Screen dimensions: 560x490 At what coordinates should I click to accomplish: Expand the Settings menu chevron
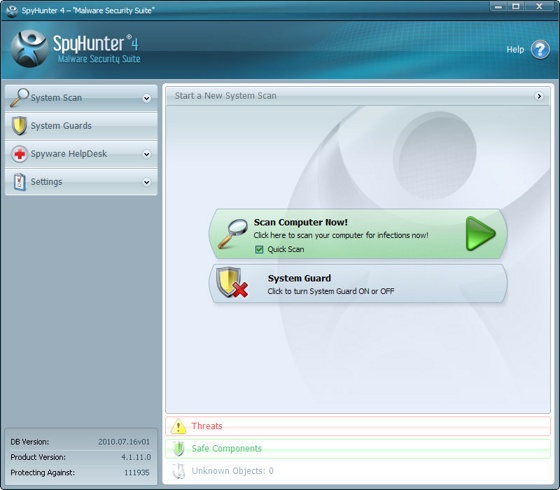146,182
